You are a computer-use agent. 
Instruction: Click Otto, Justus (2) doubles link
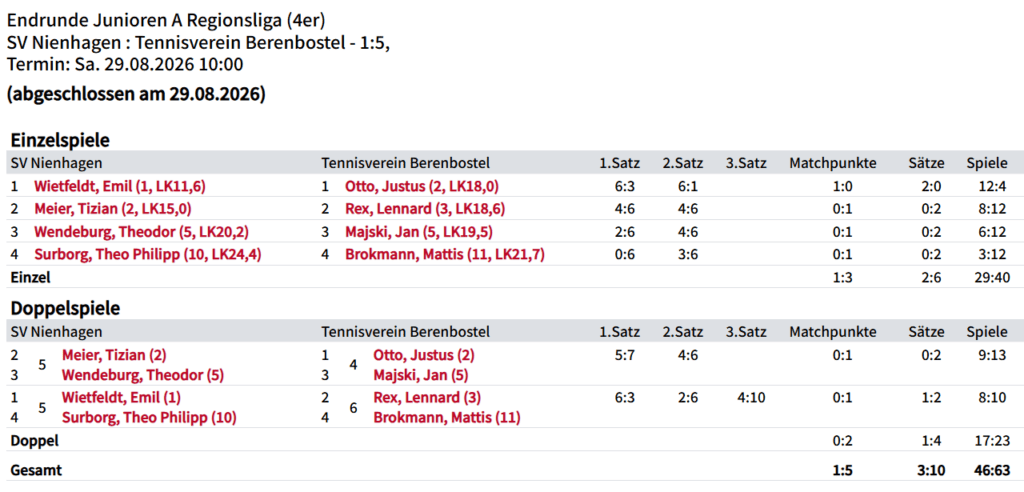click(x=424, y=355)
